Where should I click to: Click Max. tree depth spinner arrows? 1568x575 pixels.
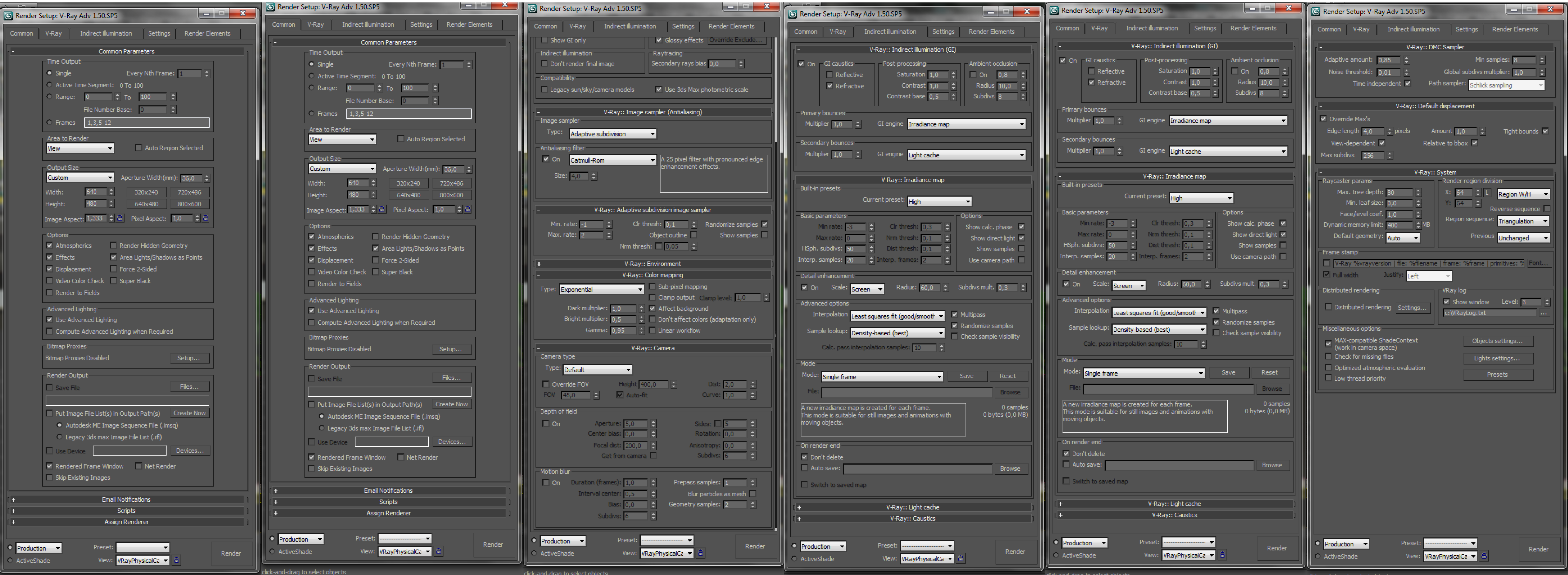[1418, 192]
